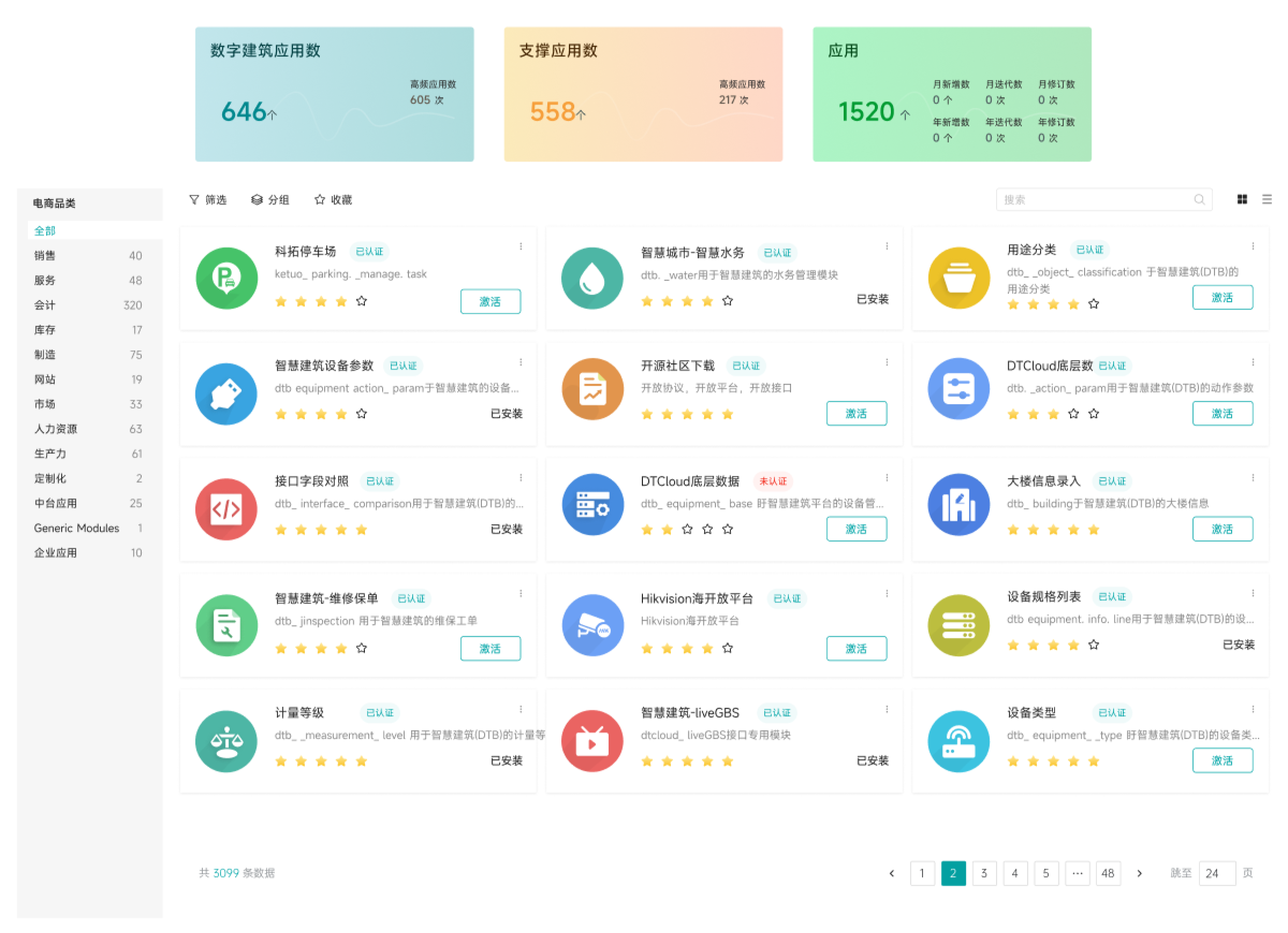The image size is (1288, 933).
Task: Click the 接口字段对照 code icon
Action: point(226,509)
